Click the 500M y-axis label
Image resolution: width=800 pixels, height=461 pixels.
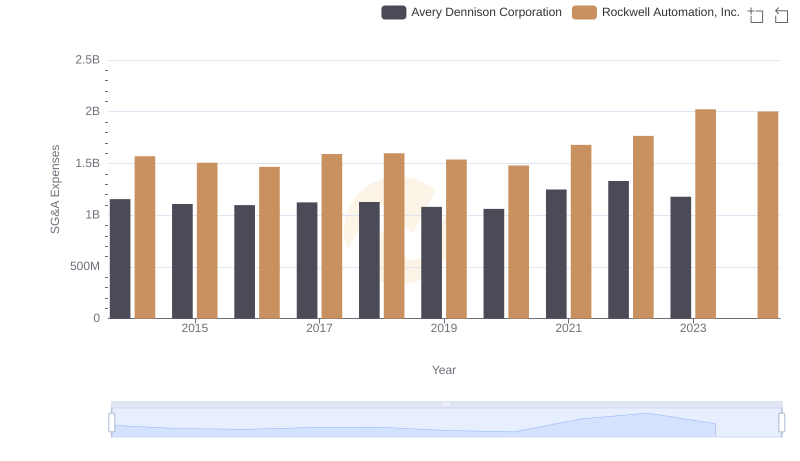pyautogui.click(x=85, y=266)
